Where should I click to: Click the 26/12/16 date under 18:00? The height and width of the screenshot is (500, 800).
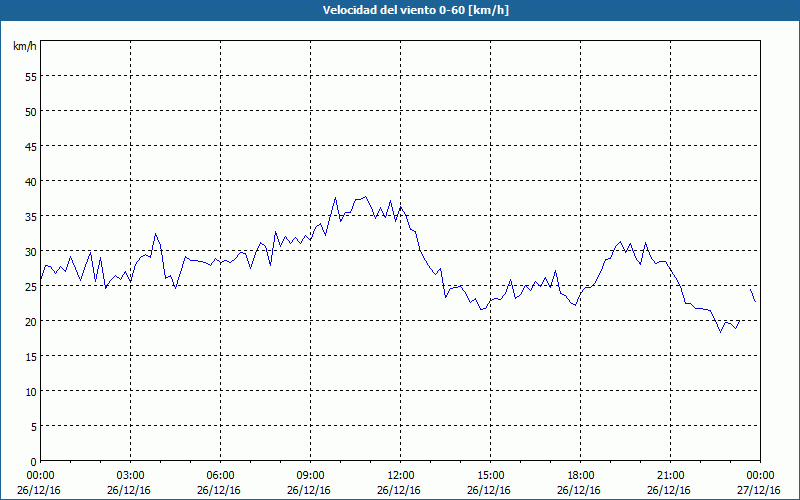click(x=579, y=490)
